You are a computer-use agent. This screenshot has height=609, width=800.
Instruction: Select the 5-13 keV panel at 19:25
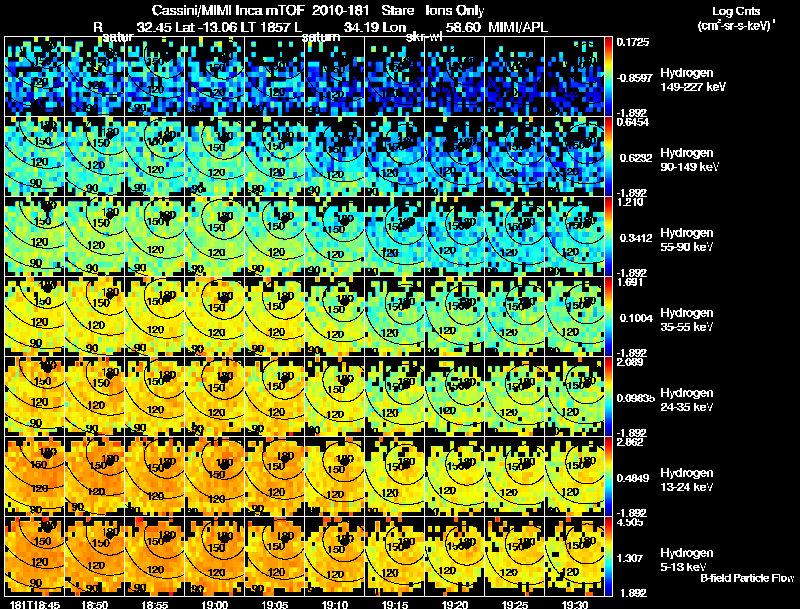click(x=514, y=557)
